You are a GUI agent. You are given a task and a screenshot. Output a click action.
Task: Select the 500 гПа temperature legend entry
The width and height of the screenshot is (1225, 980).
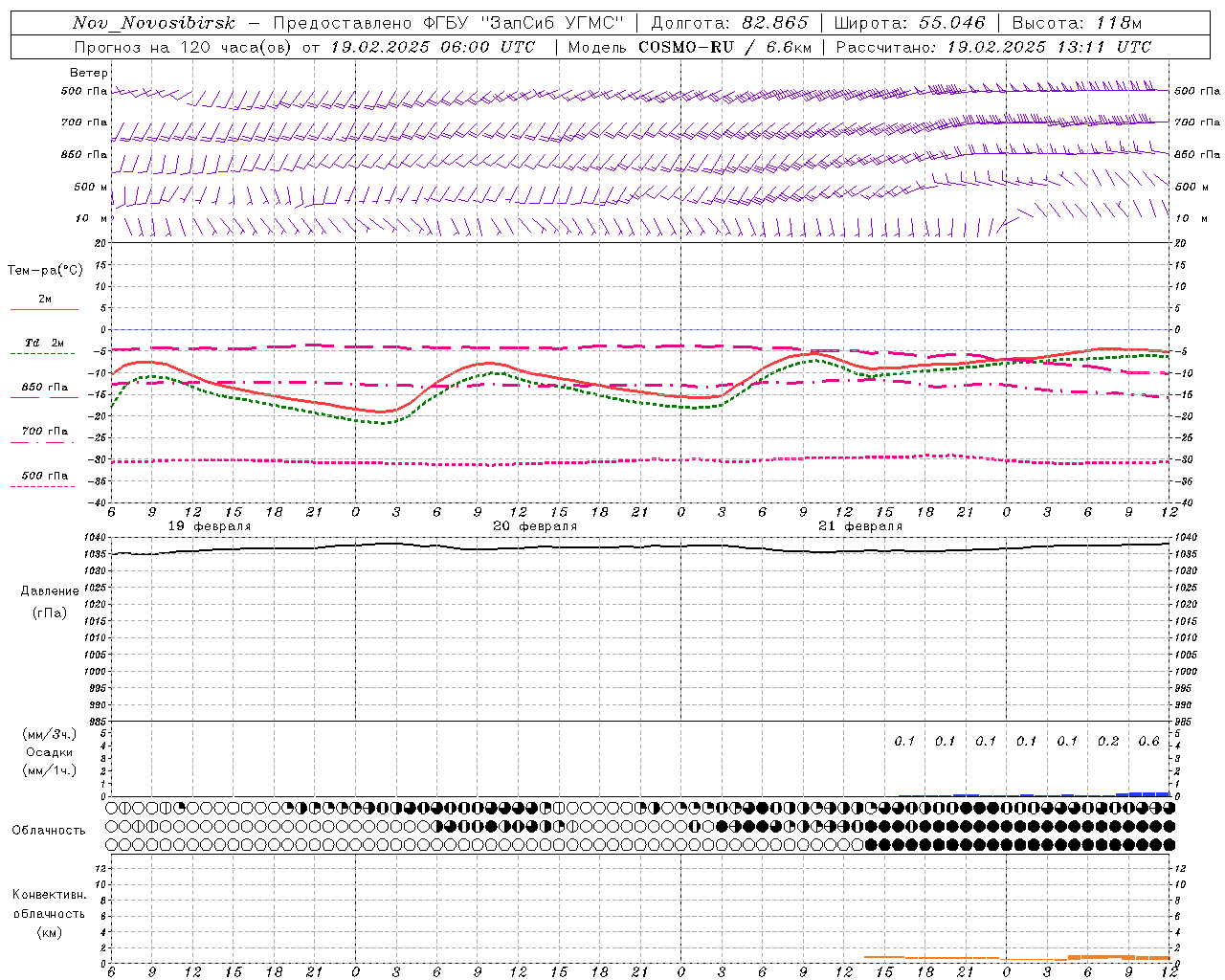click(x=45, y=476)
